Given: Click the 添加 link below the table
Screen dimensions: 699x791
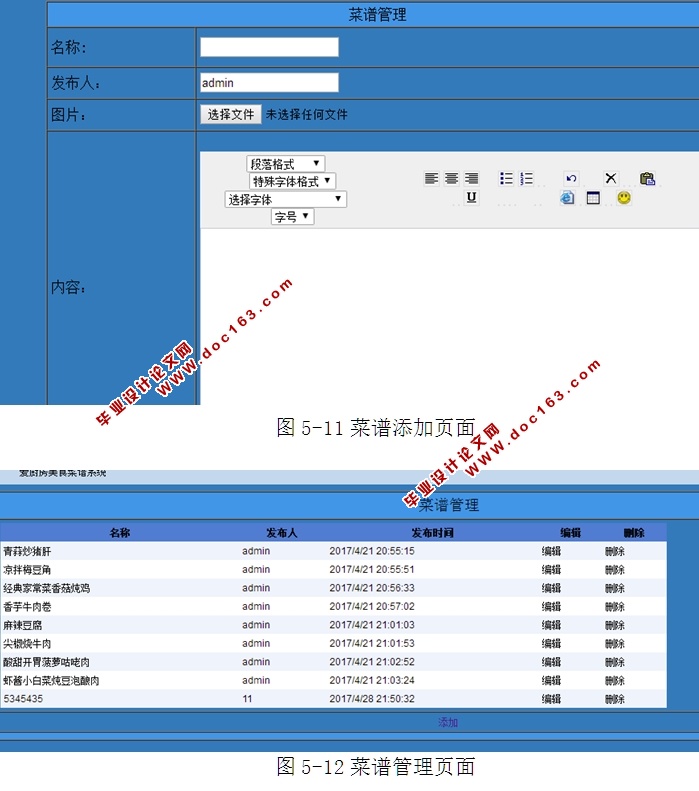Looking at the screenshot, I should pos(448,722).
